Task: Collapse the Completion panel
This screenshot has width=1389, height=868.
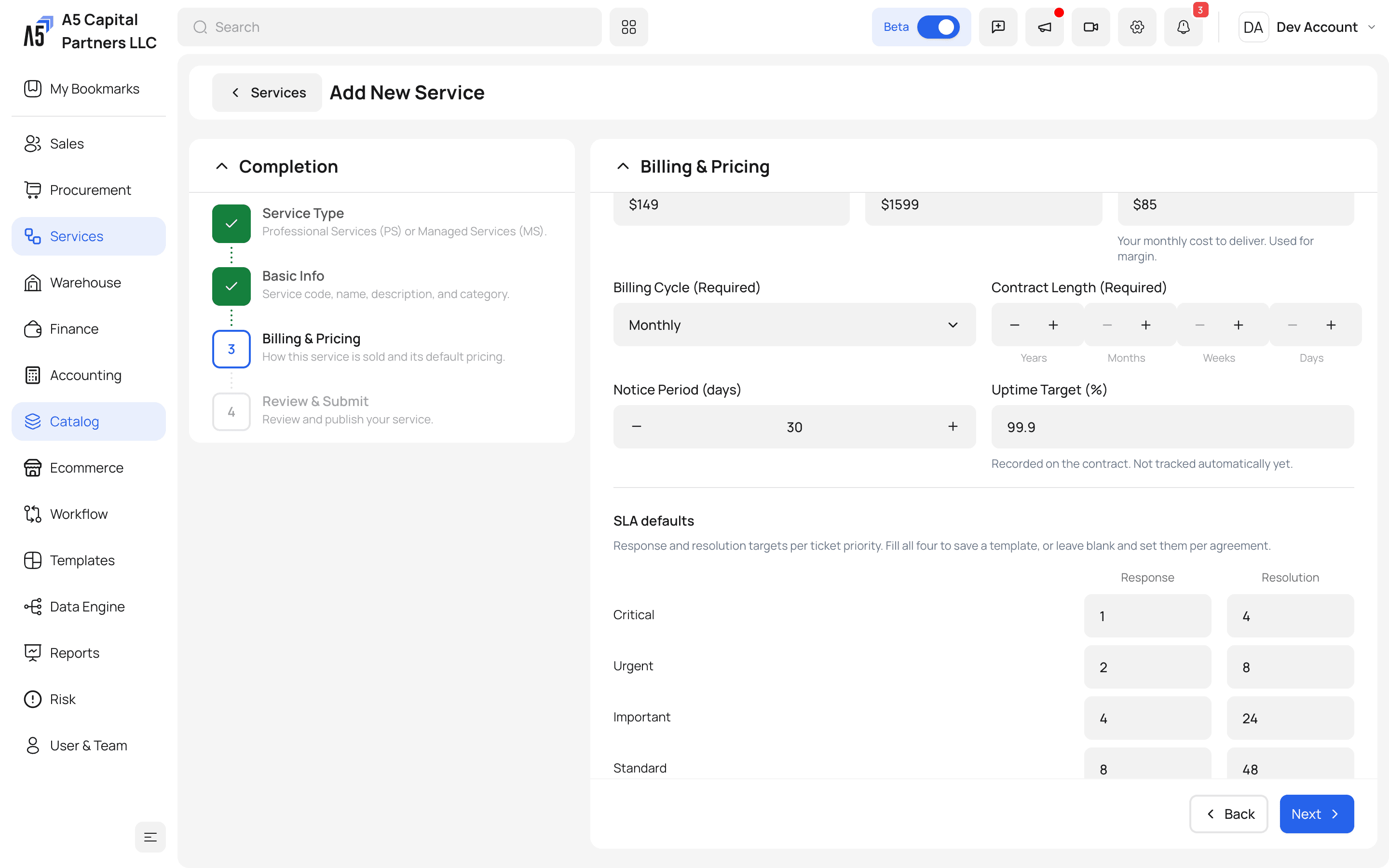Action: (221, 166)
